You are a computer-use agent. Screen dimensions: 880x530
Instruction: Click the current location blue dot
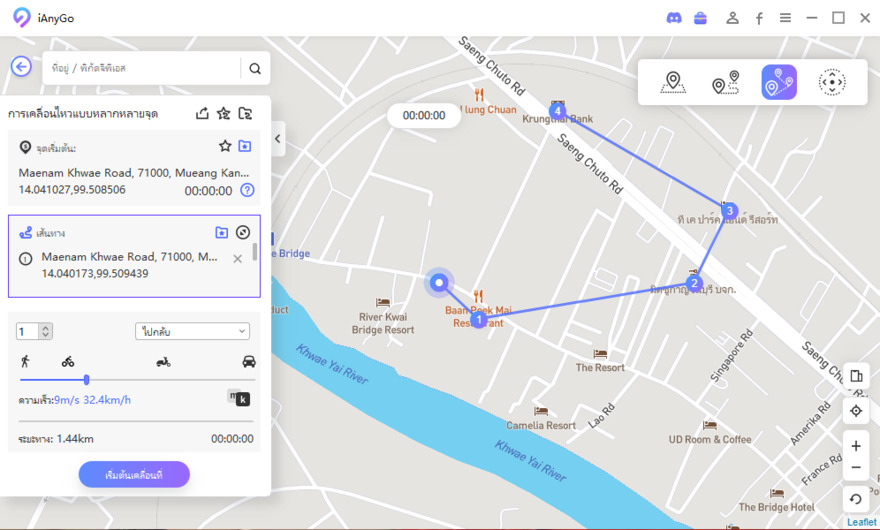click(x=439, y=282)
